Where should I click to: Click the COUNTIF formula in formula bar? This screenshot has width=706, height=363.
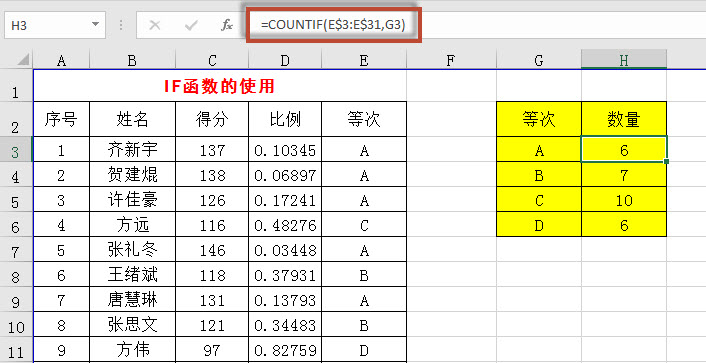pos(333,25)
